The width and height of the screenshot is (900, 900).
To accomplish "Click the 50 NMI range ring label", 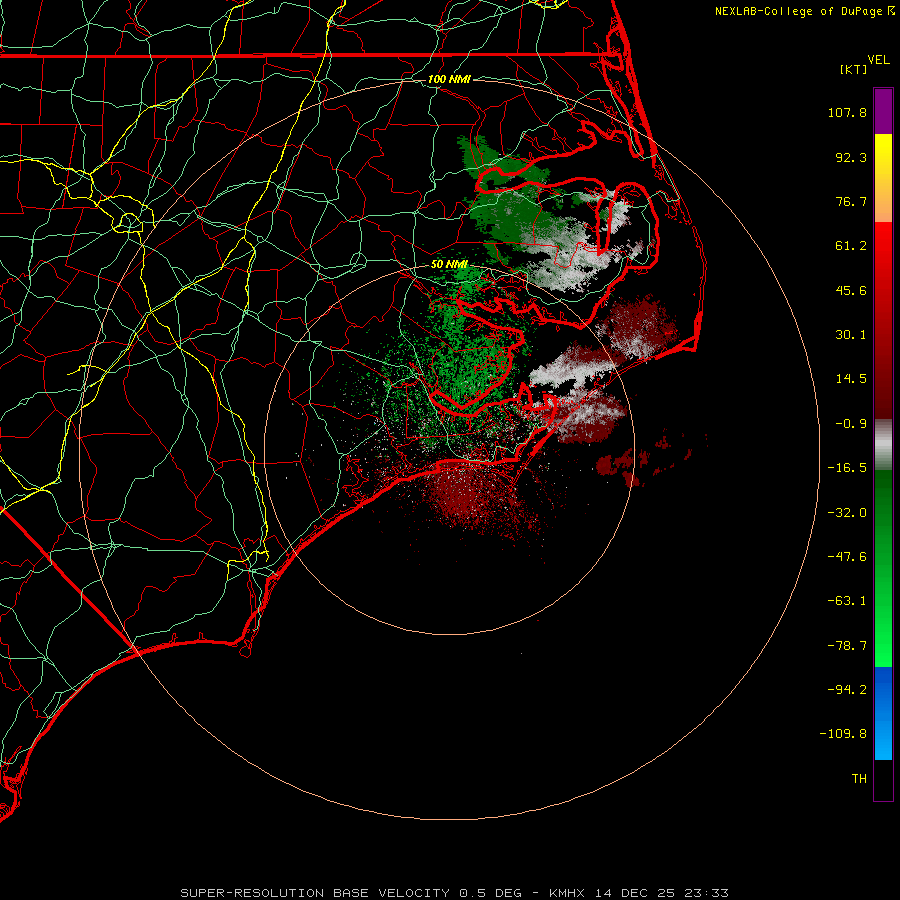I will tap(449, 265).
